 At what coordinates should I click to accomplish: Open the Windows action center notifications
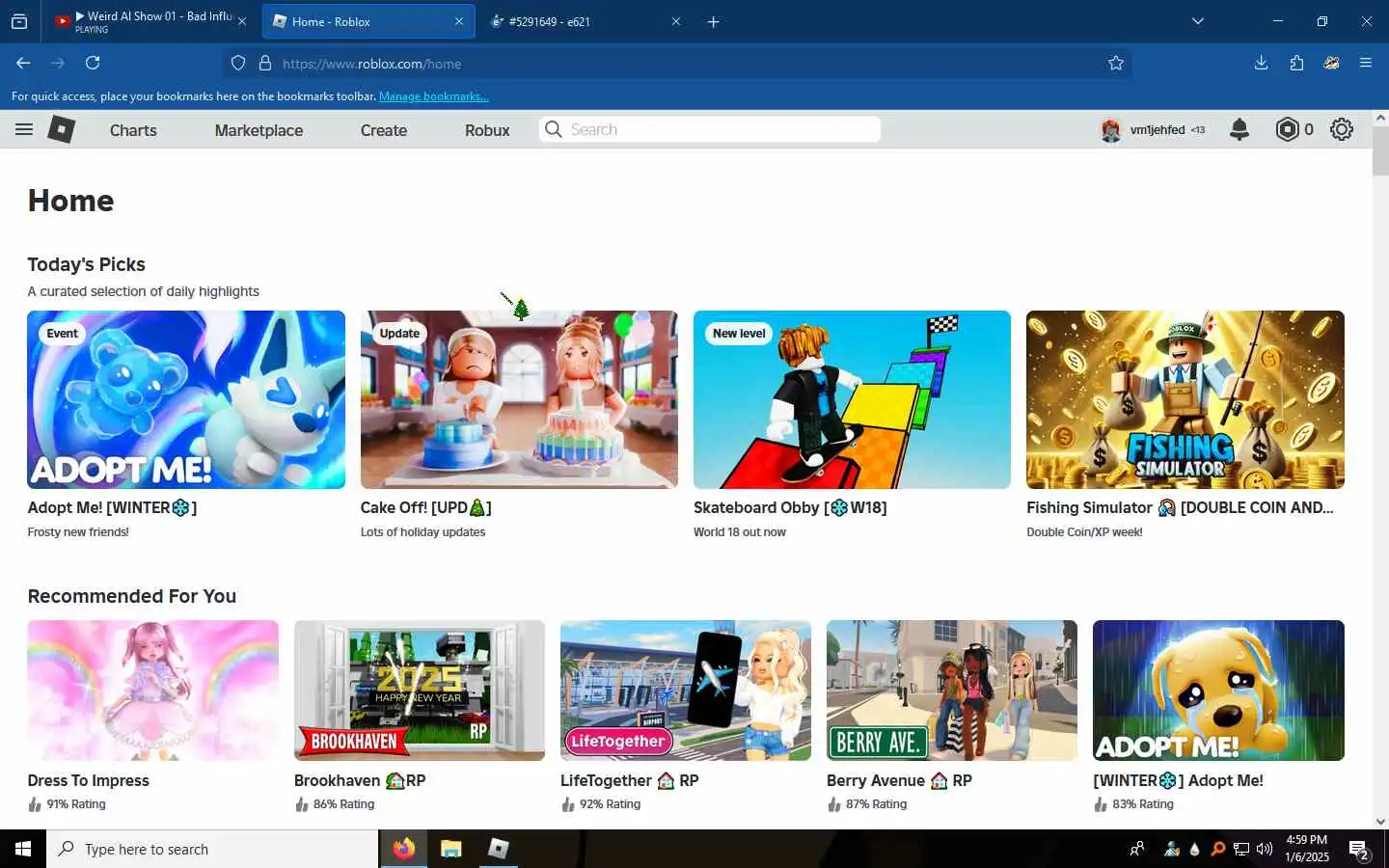coord(1359,850)
